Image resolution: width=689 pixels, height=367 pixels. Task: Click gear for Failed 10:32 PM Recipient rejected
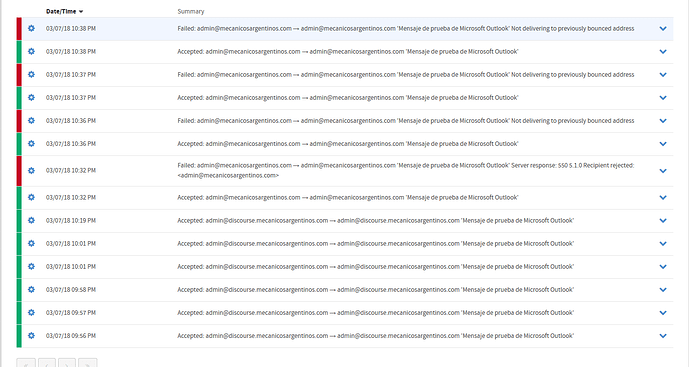click(31, 171)
